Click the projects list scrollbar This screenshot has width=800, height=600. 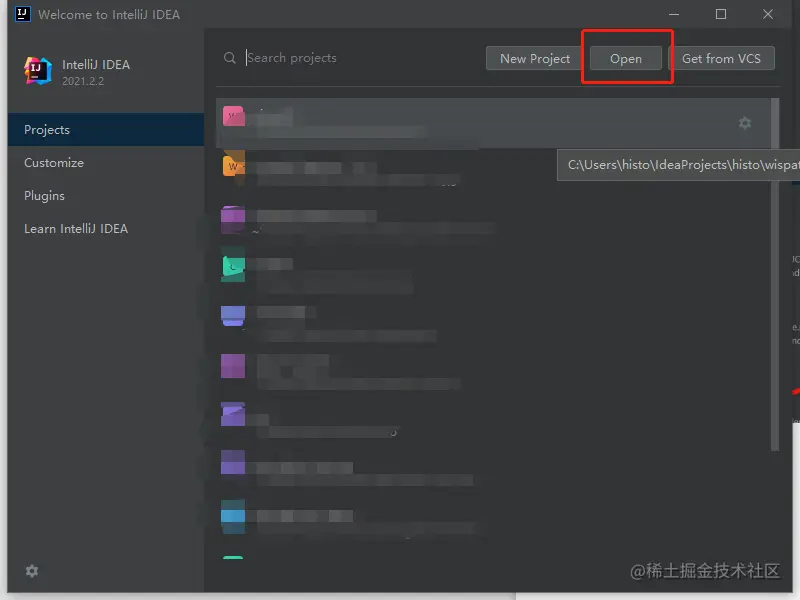click(775, 274)
